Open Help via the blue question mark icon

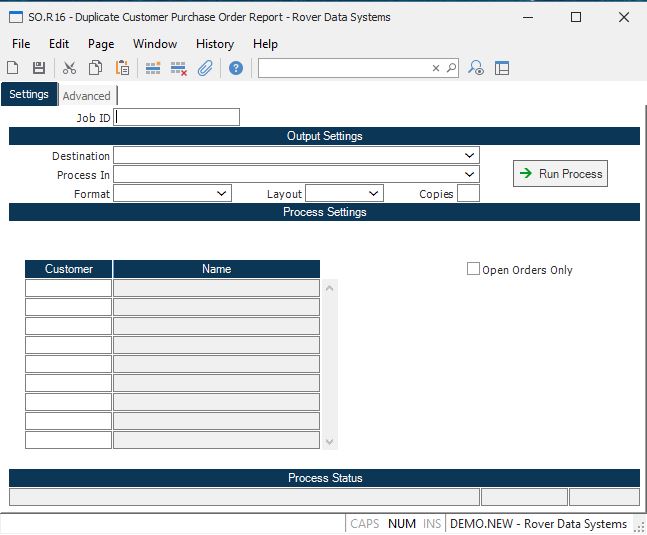click(236, 68)
